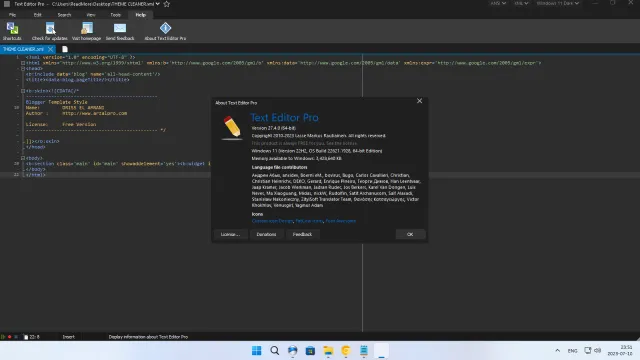Click OK in About dialog
Screen dimensions: 640x360
(410, 234)
